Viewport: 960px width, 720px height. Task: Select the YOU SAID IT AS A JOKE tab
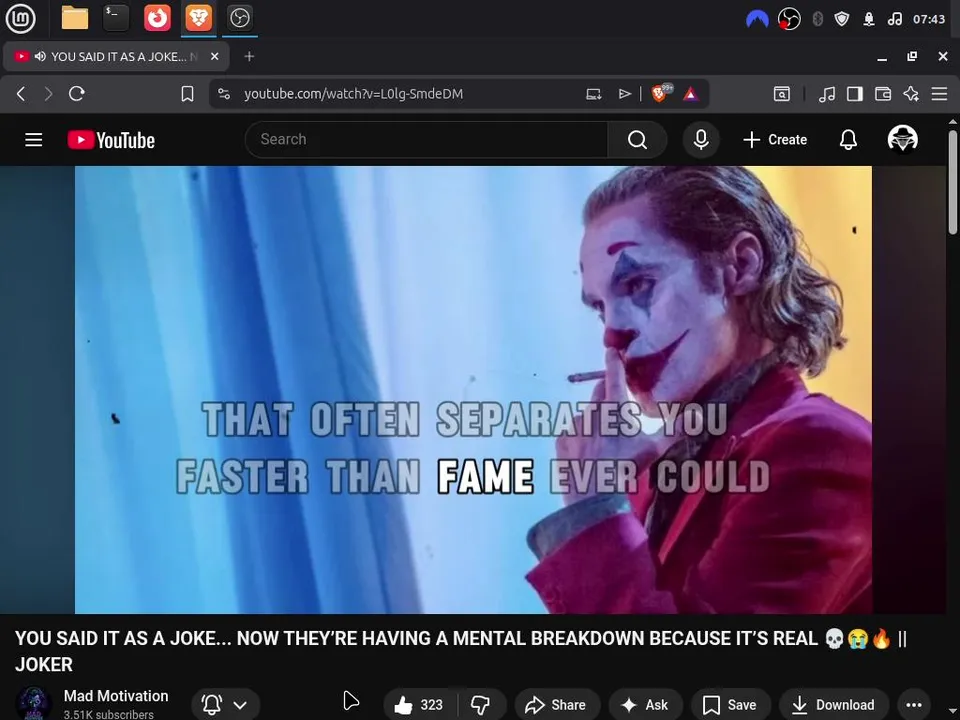(116, 56)
